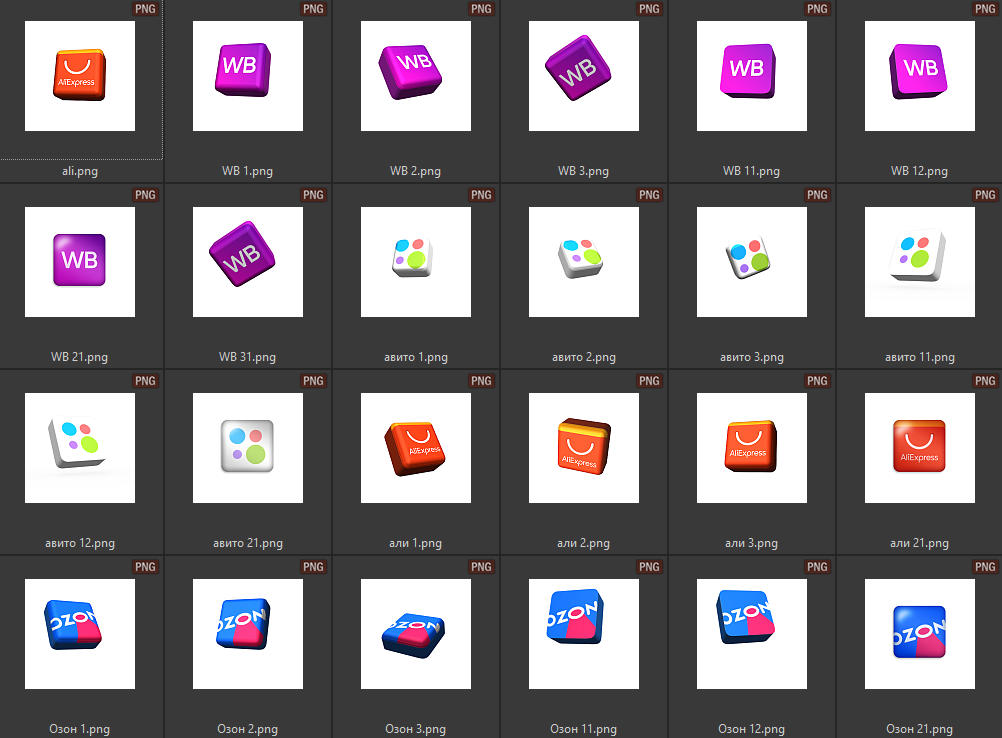Click the file name "авито 1.png"

[x=416, y=357]
